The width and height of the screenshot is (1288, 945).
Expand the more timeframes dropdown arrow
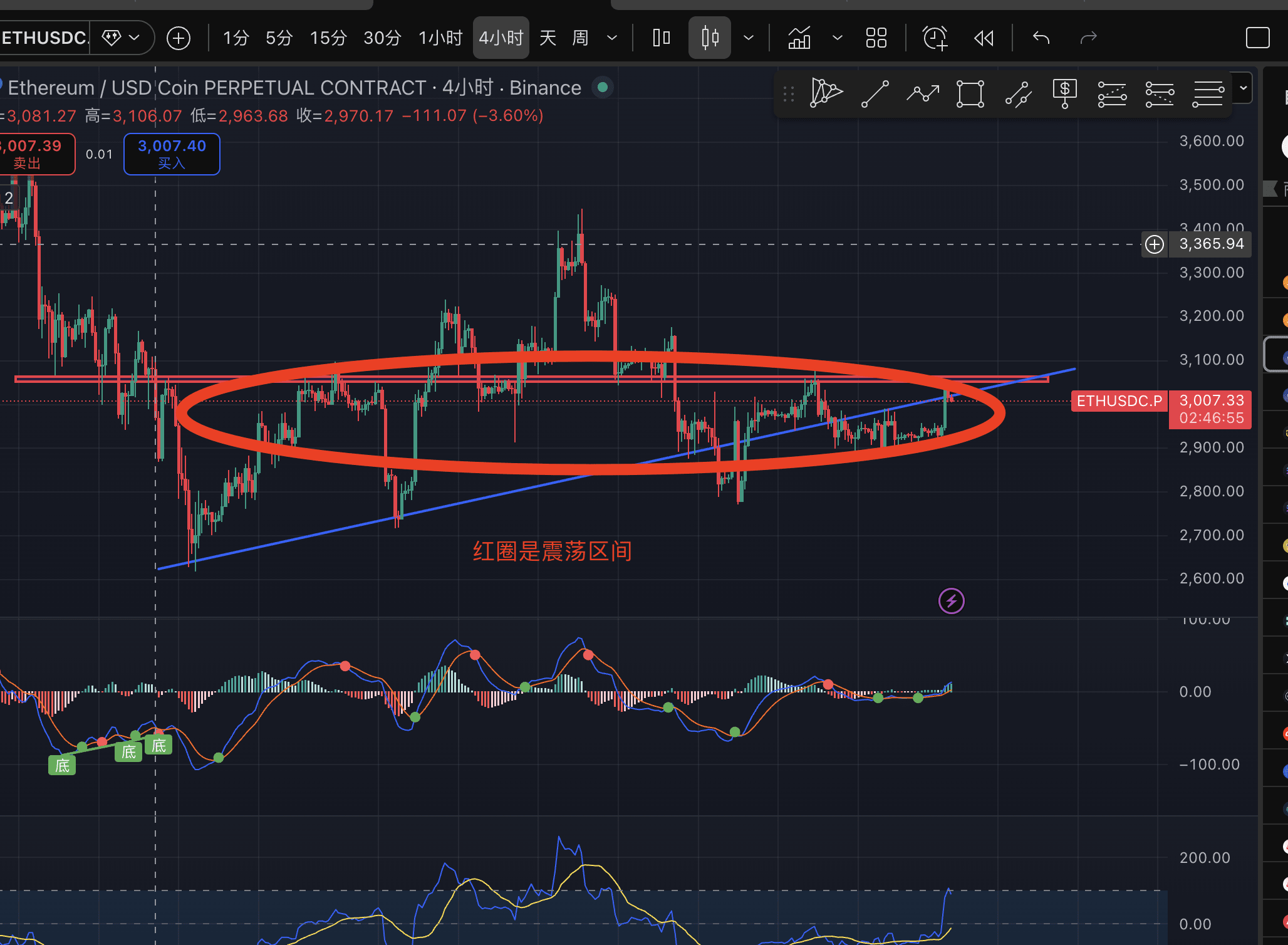[612, 38]
